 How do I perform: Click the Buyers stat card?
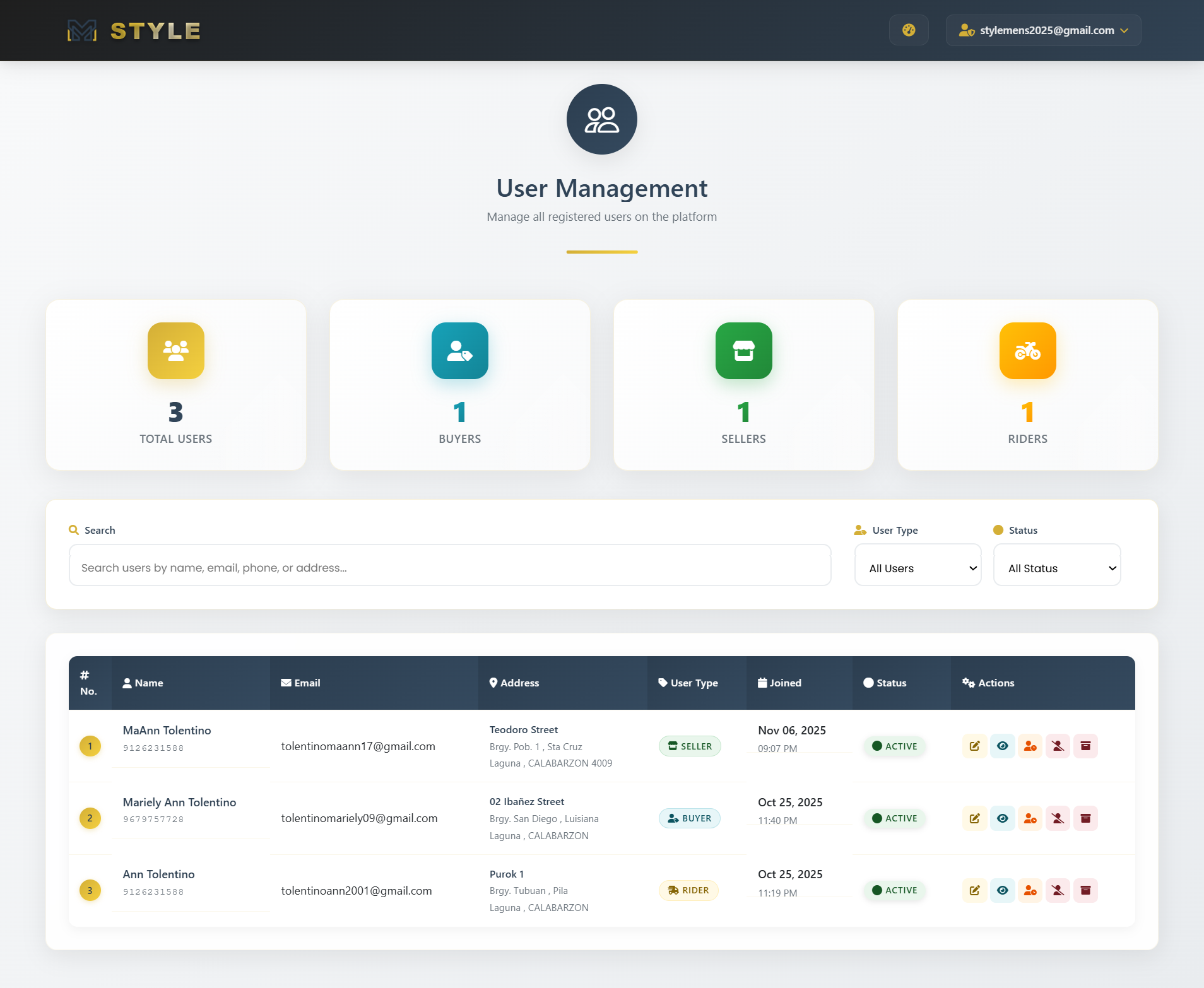[459, 385]
